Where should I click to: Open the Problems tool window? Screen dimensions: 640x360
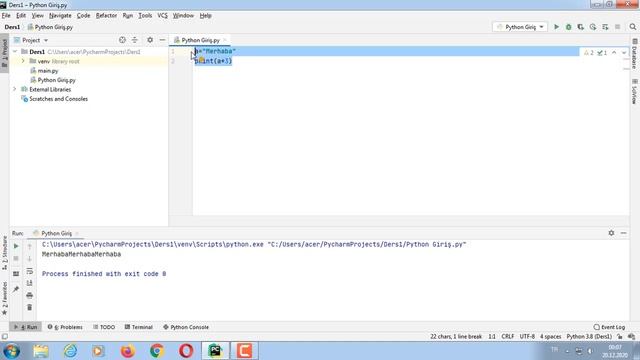[x=65, y=327]
